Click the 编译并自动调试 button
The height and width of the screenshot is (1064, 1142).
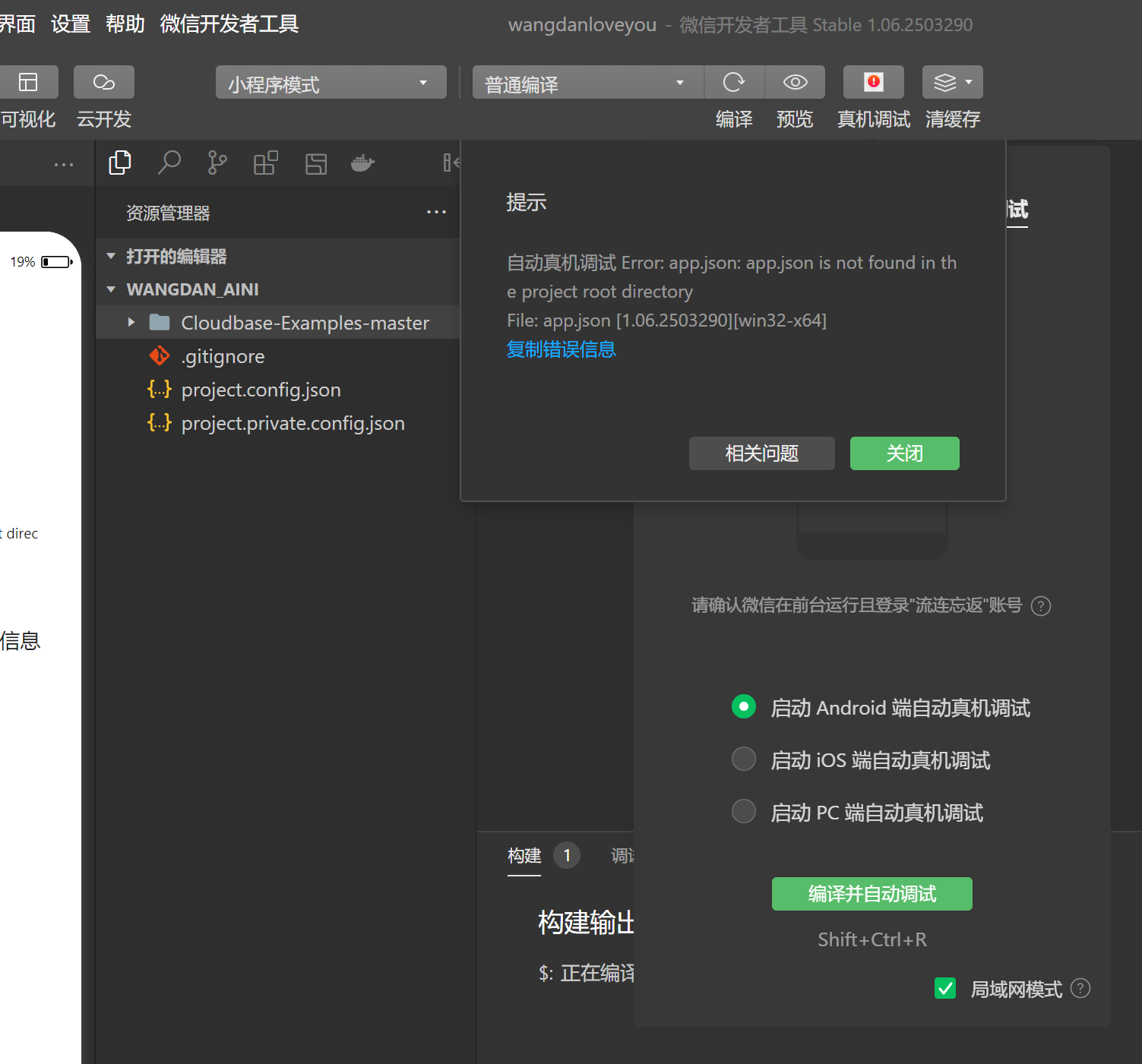click(872, 894)
